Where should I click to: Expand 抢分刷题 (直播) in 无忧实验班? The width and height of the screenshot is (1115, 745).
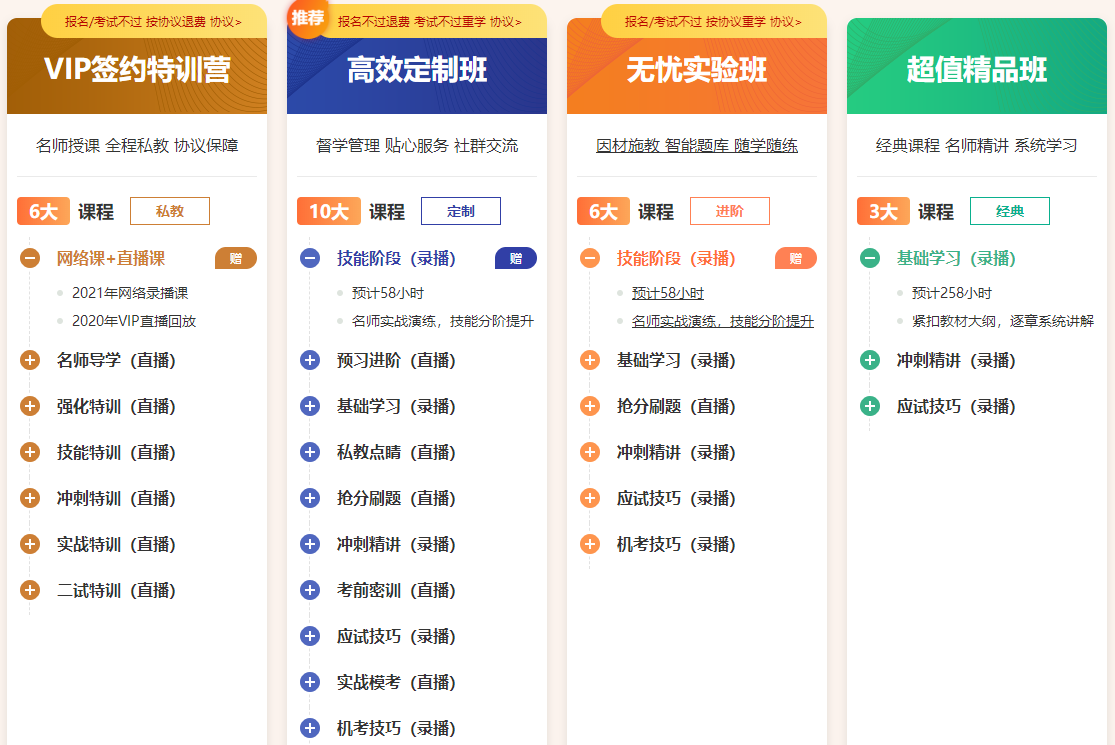590,407
